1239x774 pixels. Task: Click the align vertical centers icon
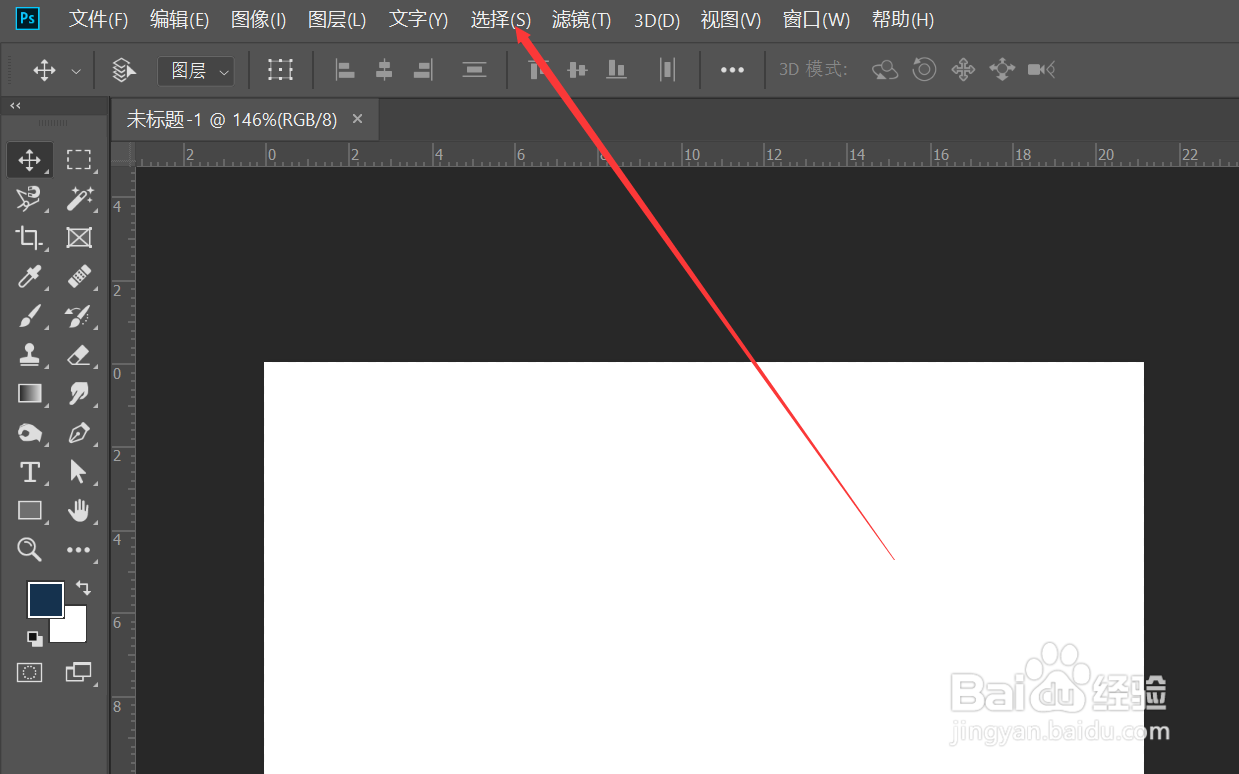577,69
